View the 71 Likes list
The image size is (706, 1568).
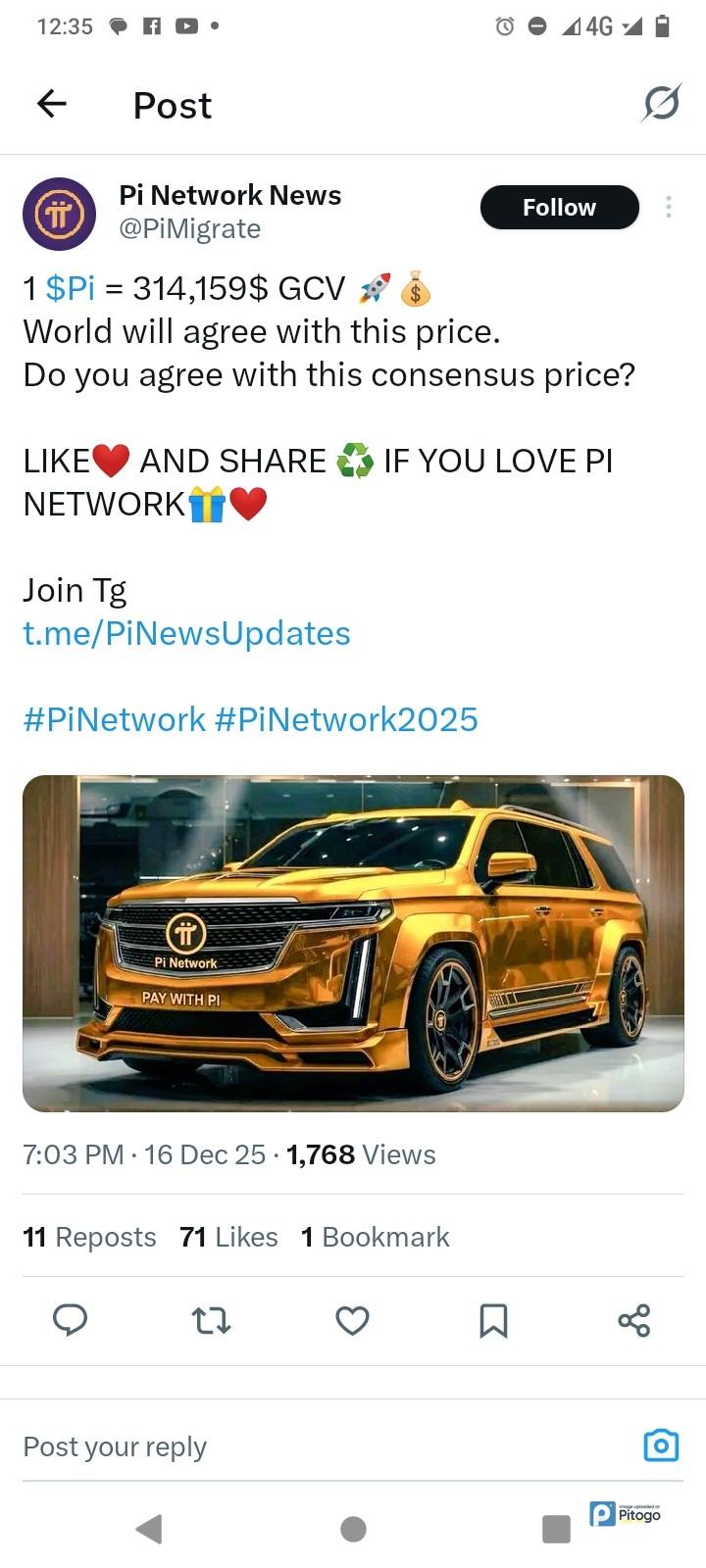(x=228, y=1237)
